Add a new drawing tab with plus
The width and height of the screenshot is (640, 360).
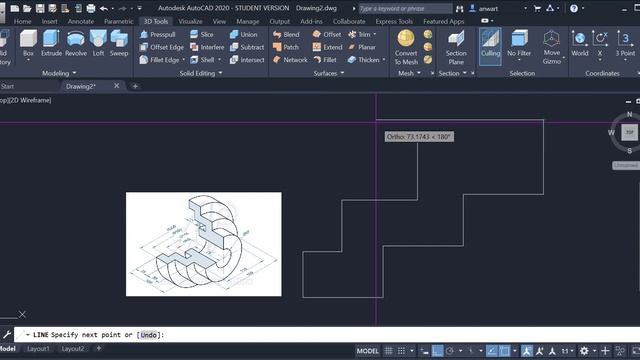click(135, 86)
